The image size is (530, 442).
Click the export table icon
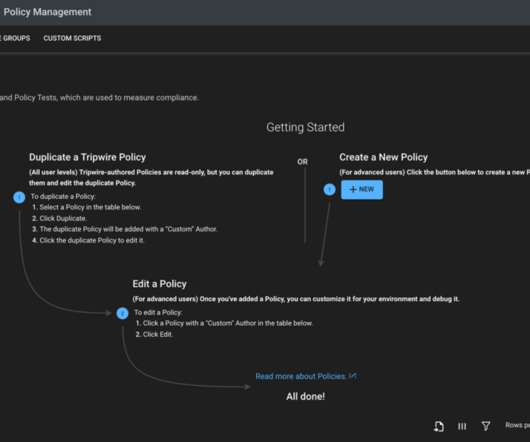[439, 426]
